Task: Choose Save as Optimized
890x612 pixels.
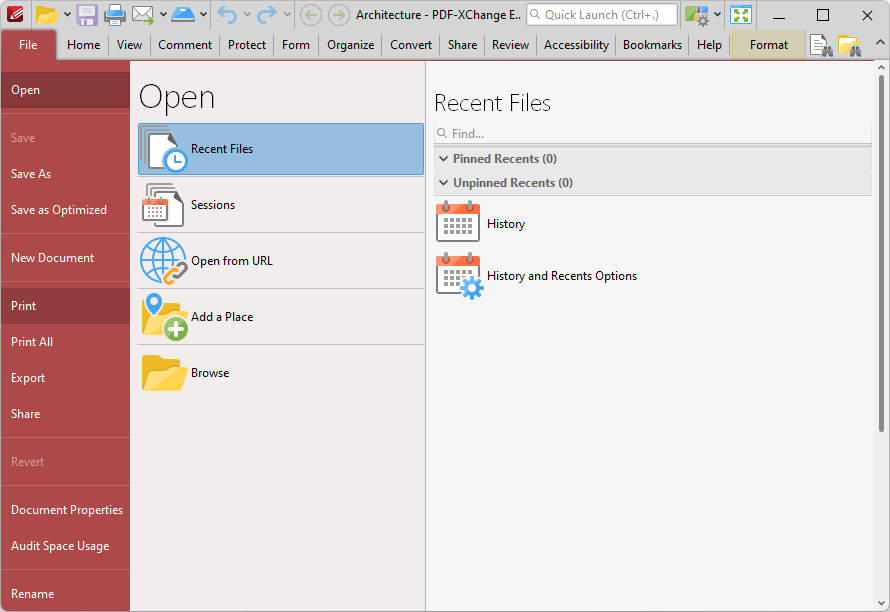Action: pyautogui.click(x=65, y=210)
